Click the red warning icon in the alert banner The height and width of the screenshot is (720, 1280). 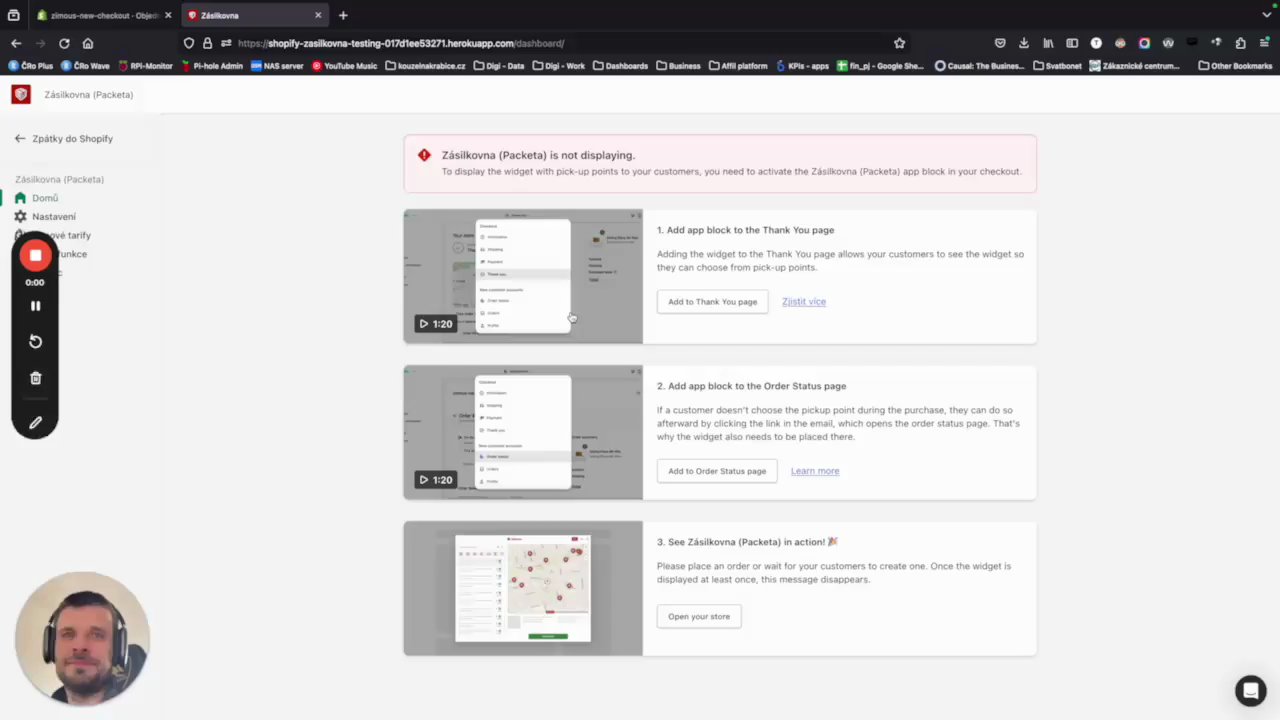(x=424, y=155)
